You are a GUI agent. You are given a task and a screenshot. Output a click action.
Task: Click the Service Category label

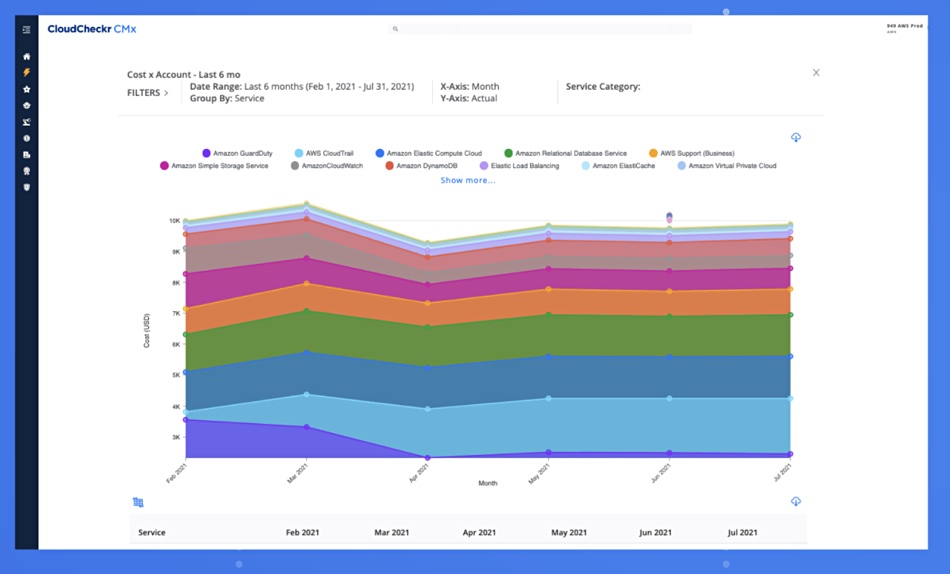click(x=603, y=87)
